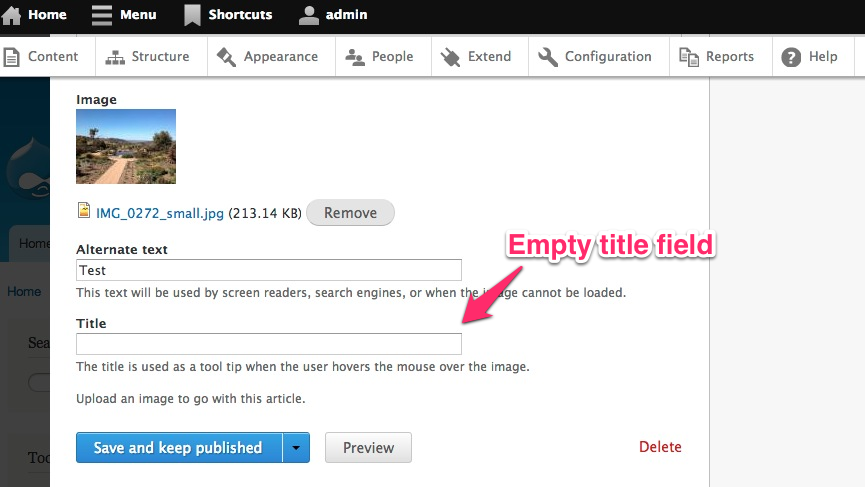Viewport: 865px width, 487px height.
Task: Click the Appearance paintbrush icon
Action: (226, 57)
